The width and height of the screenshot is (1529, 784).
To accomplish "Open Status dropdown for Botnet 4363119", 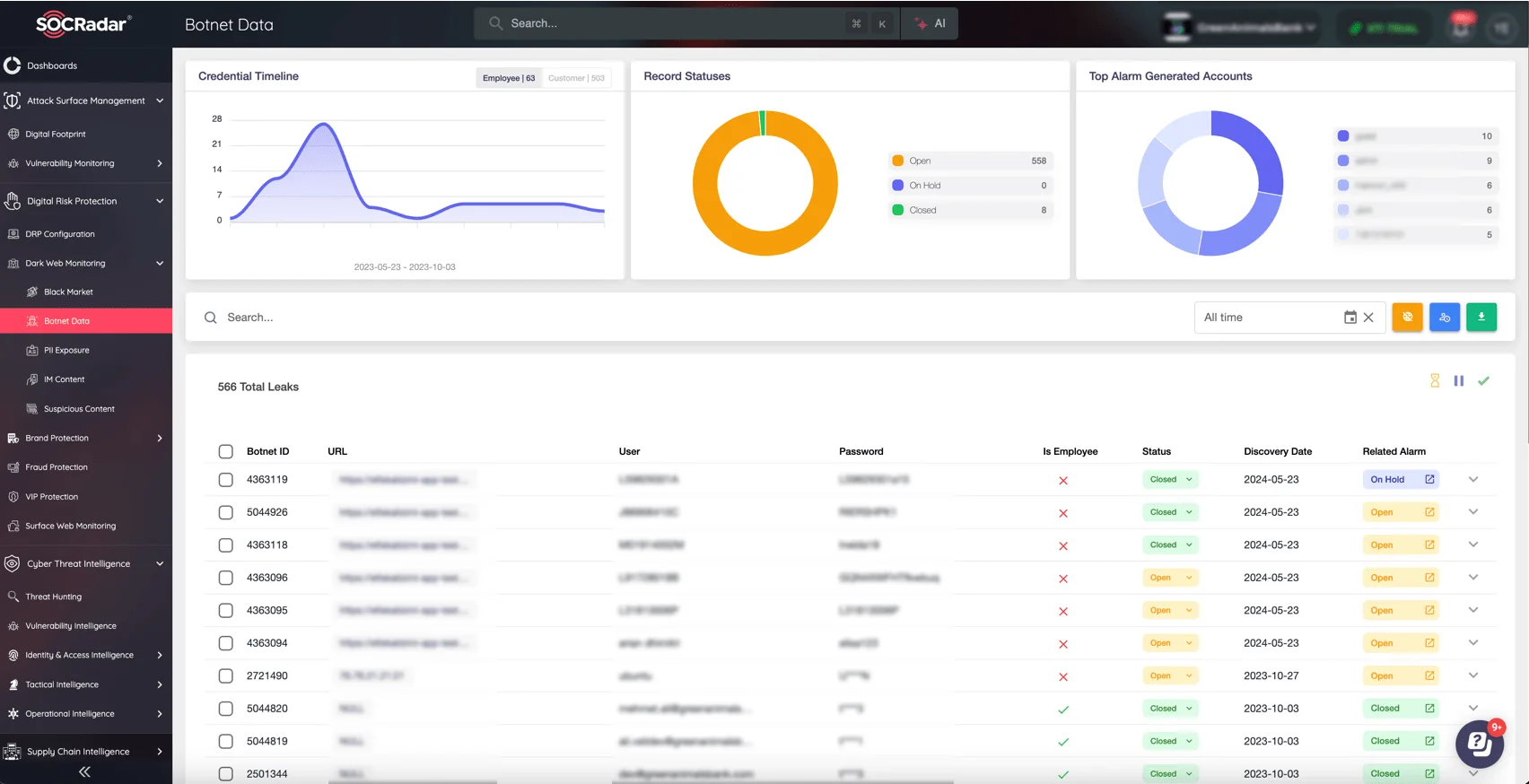I will pyautogui.click(x=1171, y=479).
